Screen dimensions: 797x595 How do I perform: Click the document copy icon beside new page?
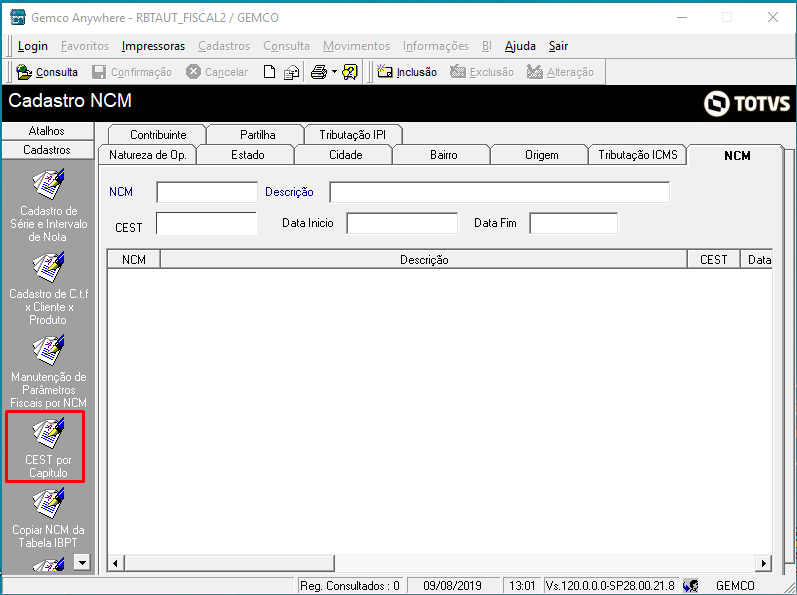[291, 72]
